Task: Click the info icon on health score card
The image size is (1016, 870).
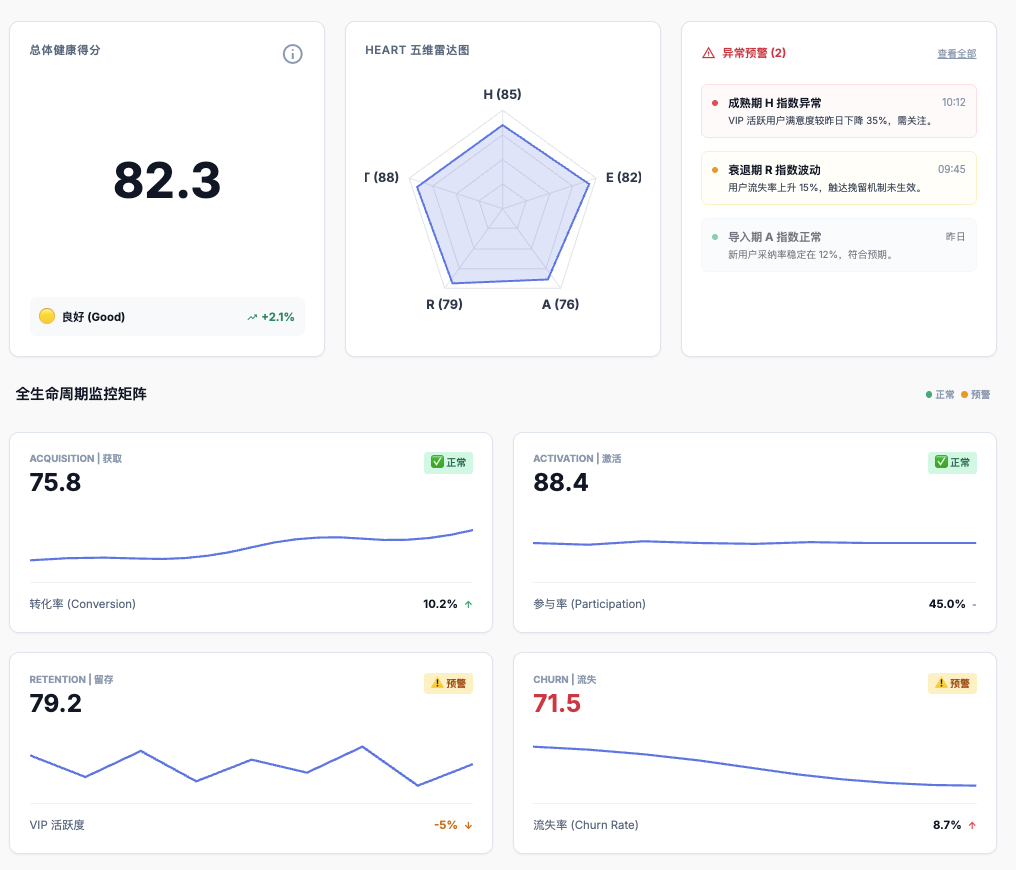Action: pos(292,54)
